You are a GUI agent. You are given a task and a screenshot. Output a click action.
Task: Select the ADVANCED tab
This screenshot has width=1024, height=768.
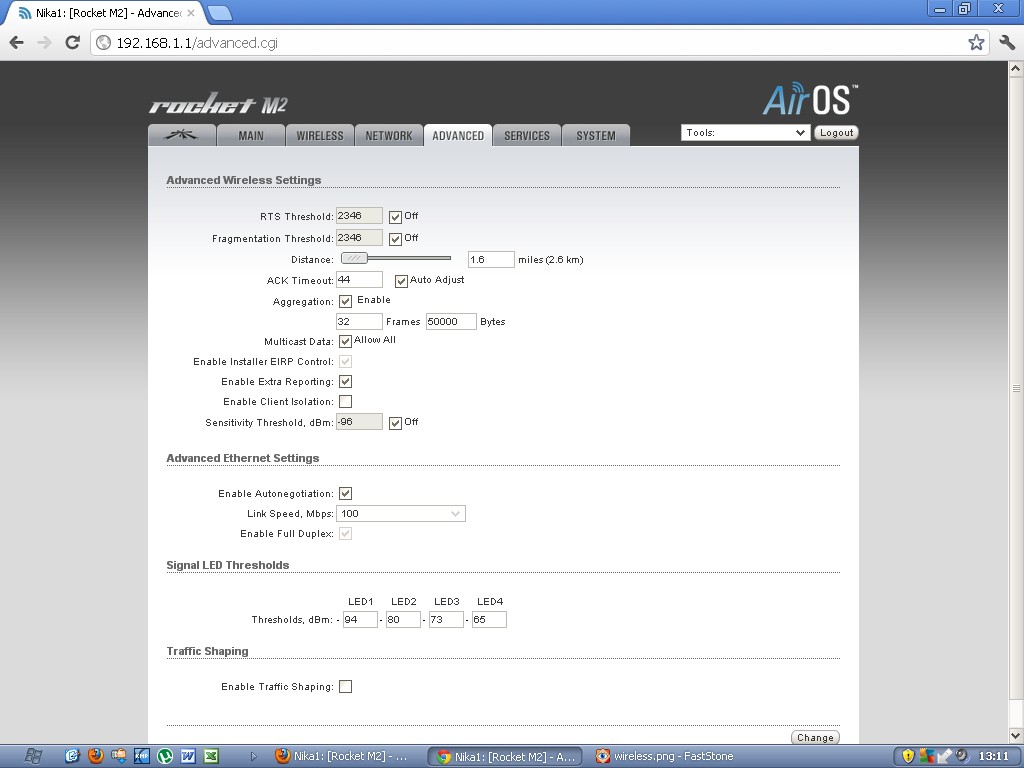(x=458, y=135)
